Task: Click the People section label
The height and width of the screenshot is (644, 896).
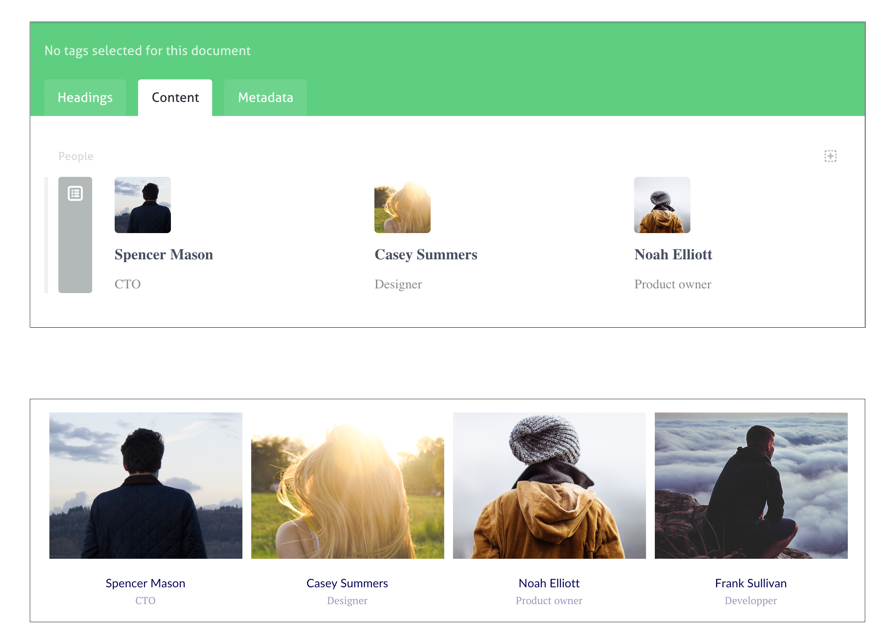Action: (75, 156)
